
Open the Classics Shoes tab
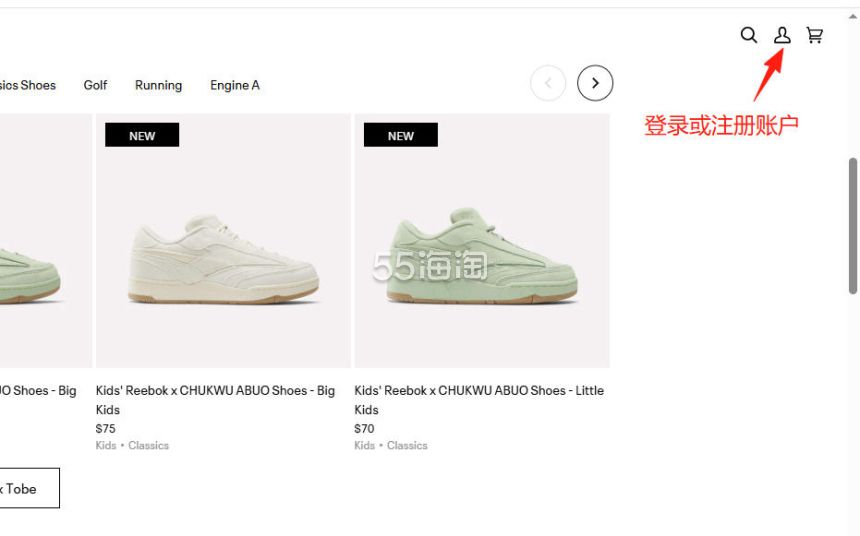point(27,85)
